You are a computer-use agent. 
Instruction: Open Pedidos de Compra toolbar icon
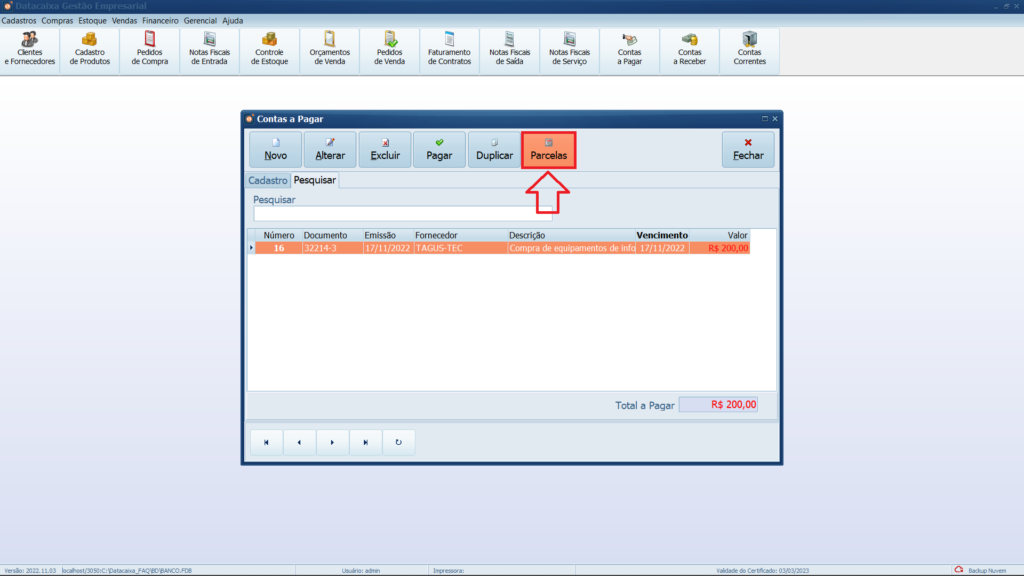click(x=150, y=49)
